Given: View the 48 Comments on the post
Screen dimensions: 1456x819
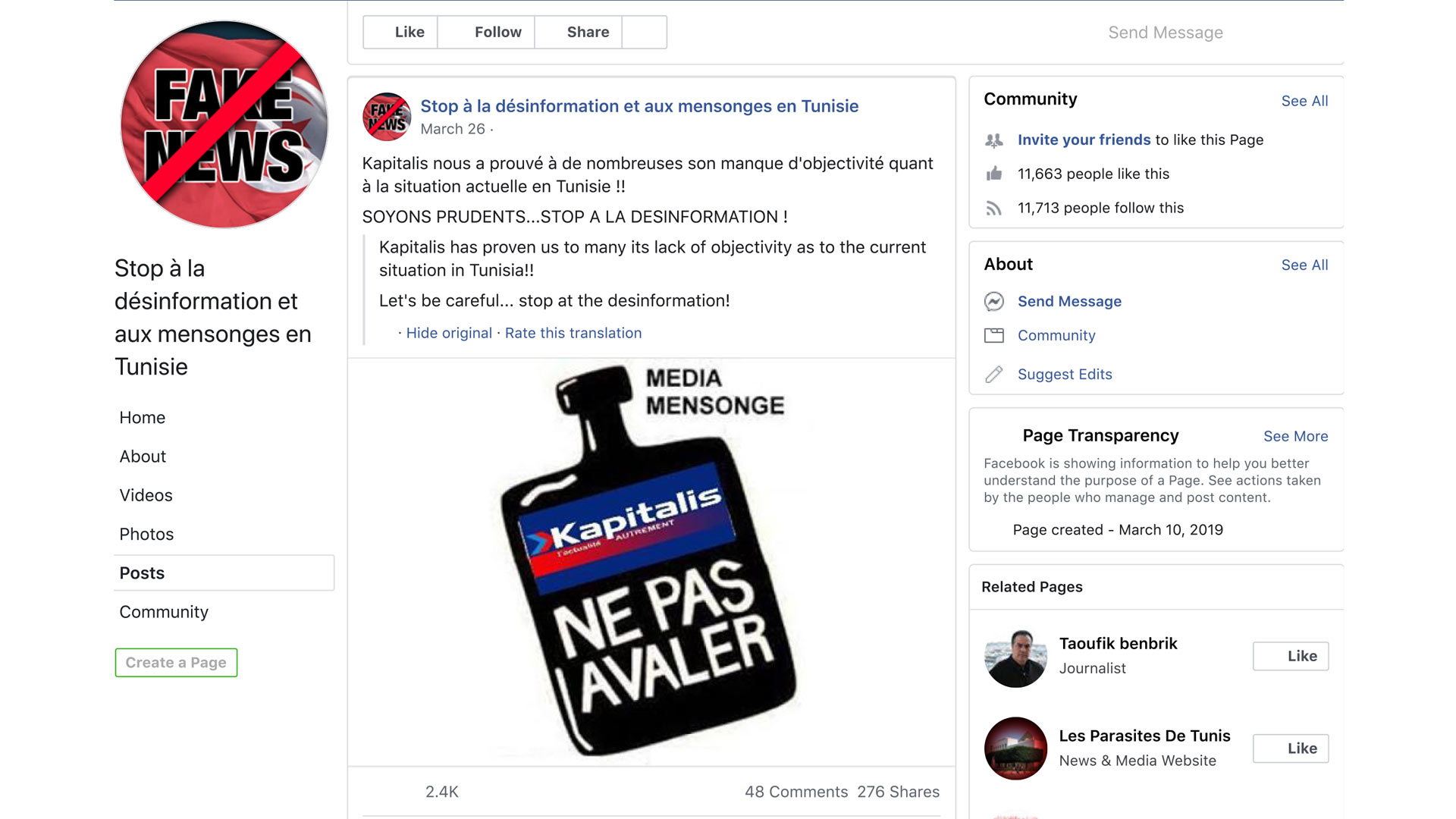Looking at the screenshot, I should click(x=795, y=792).
